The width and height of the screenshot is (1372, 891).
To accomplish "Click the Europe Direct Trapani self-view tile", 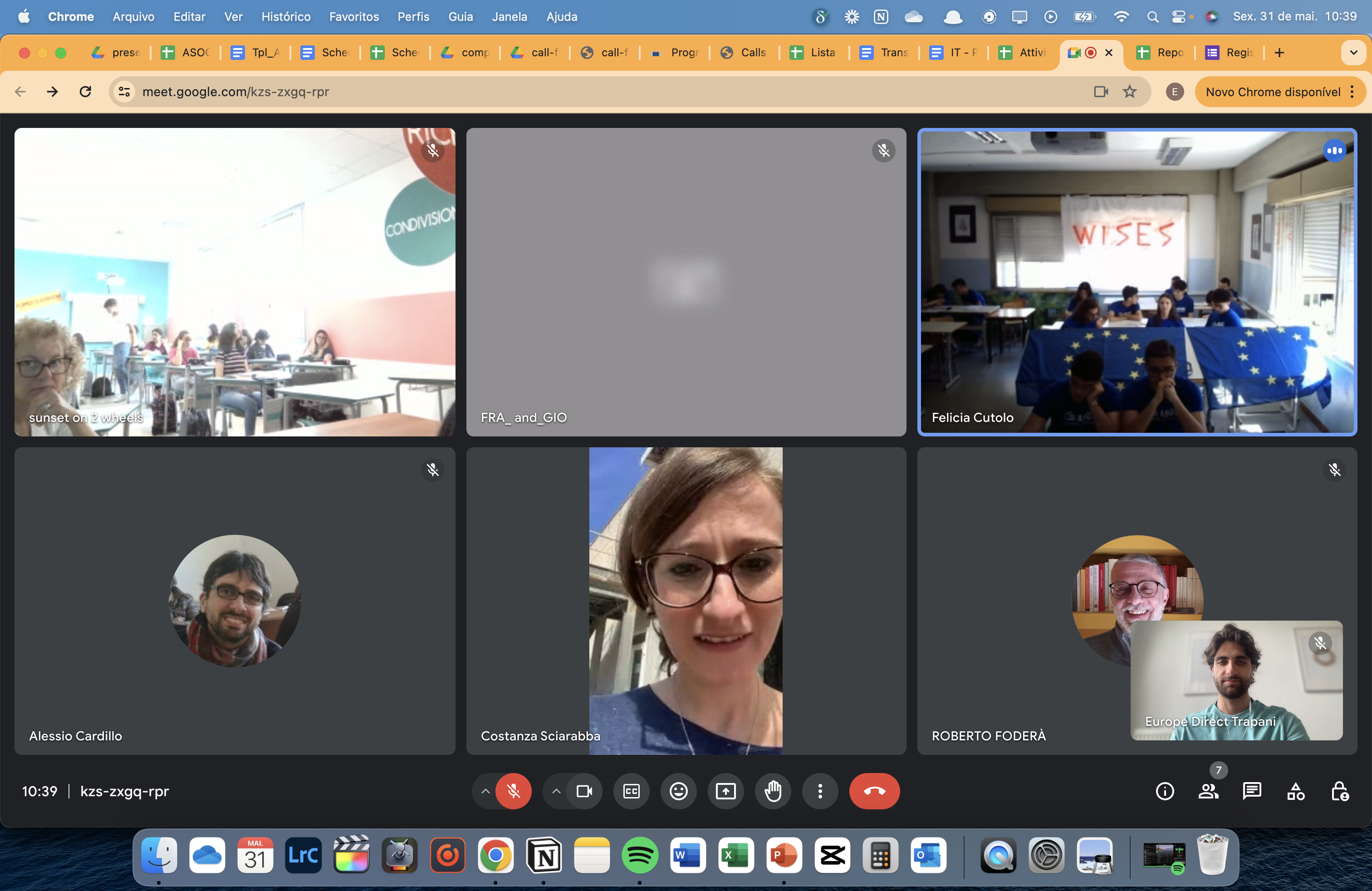I will pos(1236,680).
